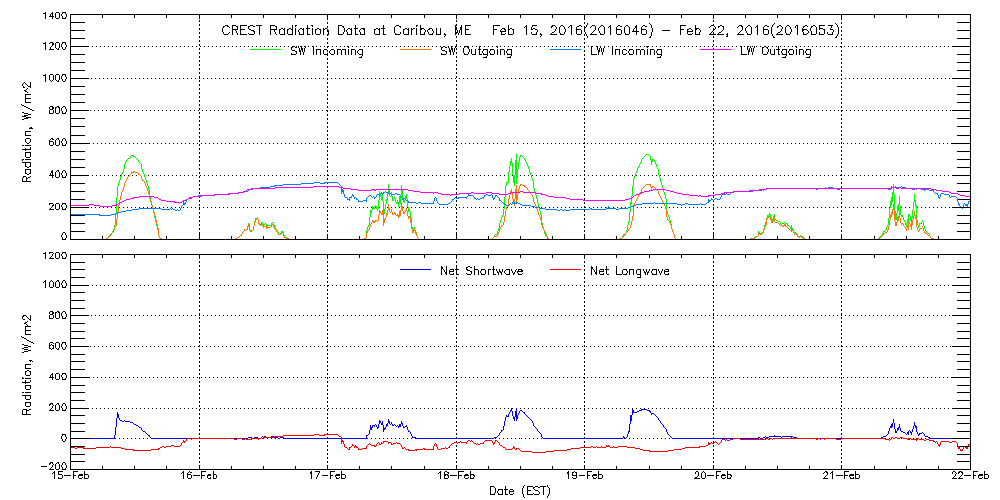The image size is (1000, 500).
Task: Select the 21-Feb date tick label
Action: tap(842, 478)
